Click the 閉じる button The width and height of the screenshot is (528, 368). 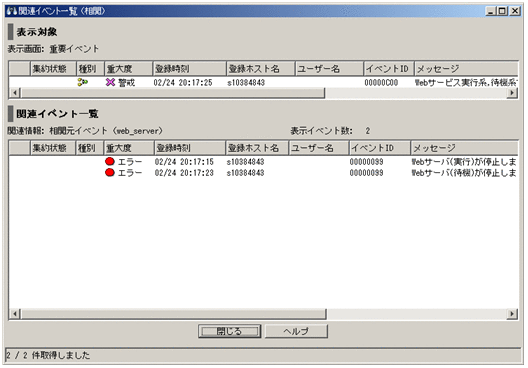229,331
